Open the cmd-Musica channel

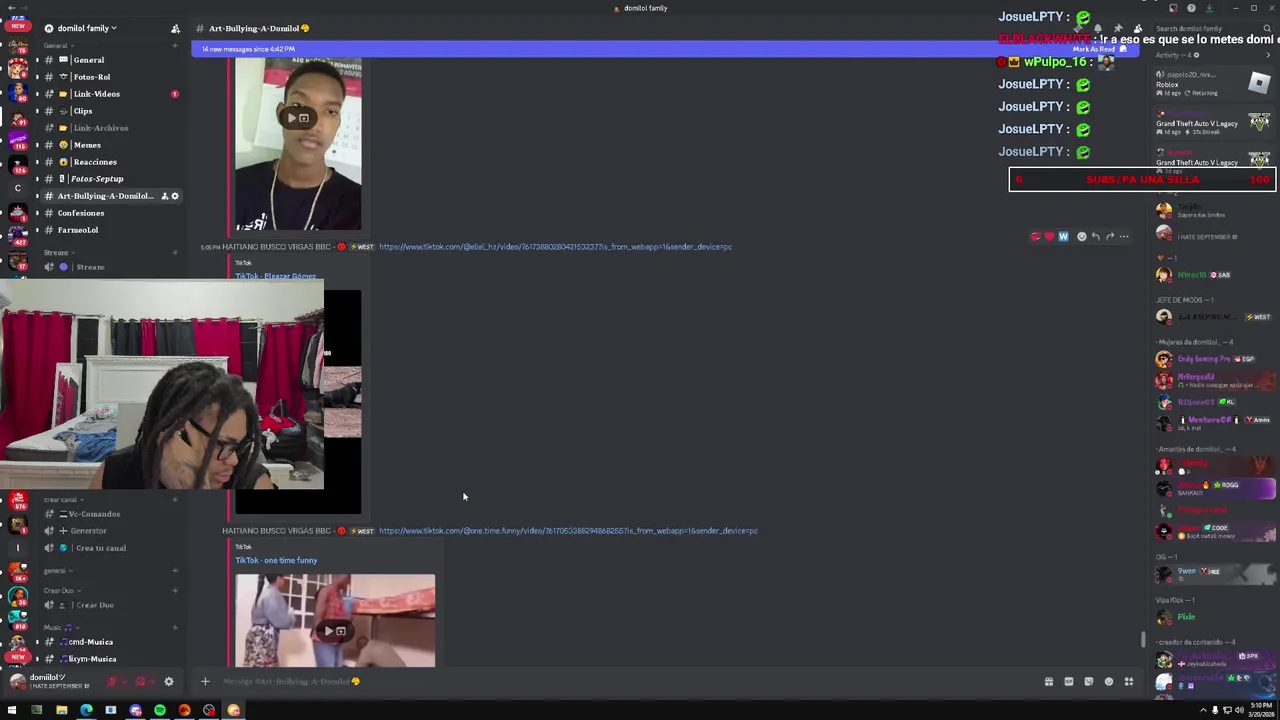pos(108,642)
